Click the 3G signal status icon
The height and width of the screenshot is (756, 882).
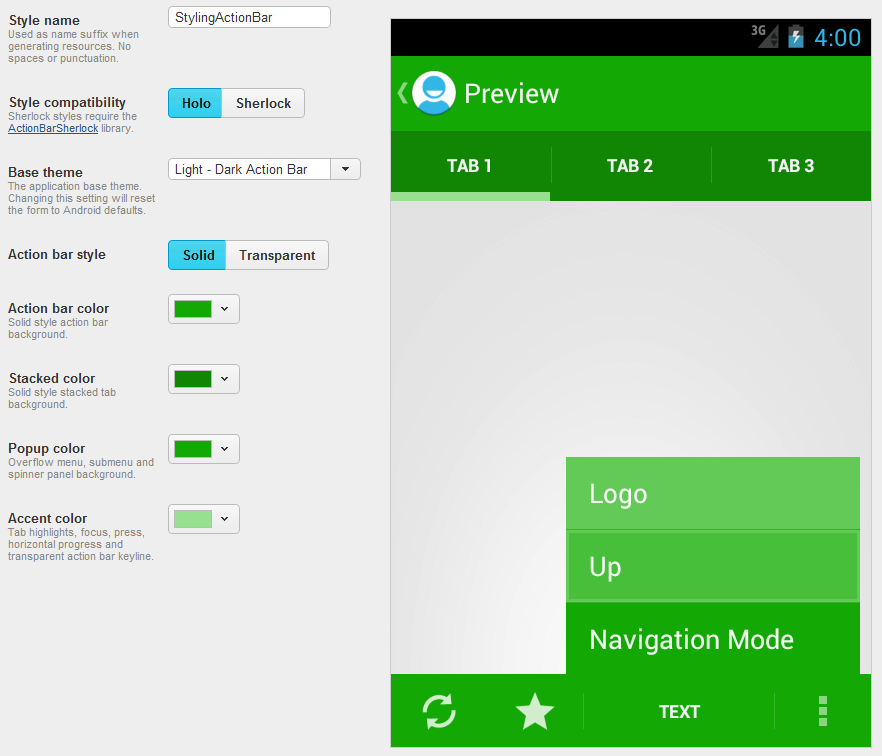pyautogui.click(x=765, y=37)
